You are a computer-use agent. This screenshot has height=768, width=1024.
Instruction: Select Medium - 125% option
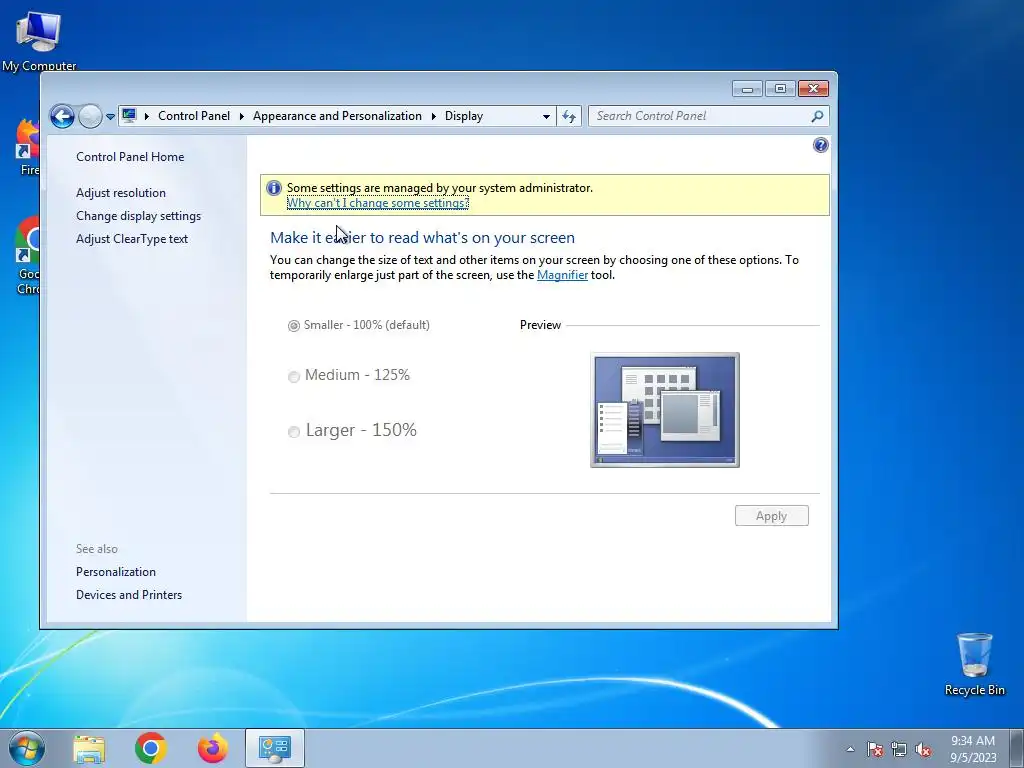[x=349, y=376]
